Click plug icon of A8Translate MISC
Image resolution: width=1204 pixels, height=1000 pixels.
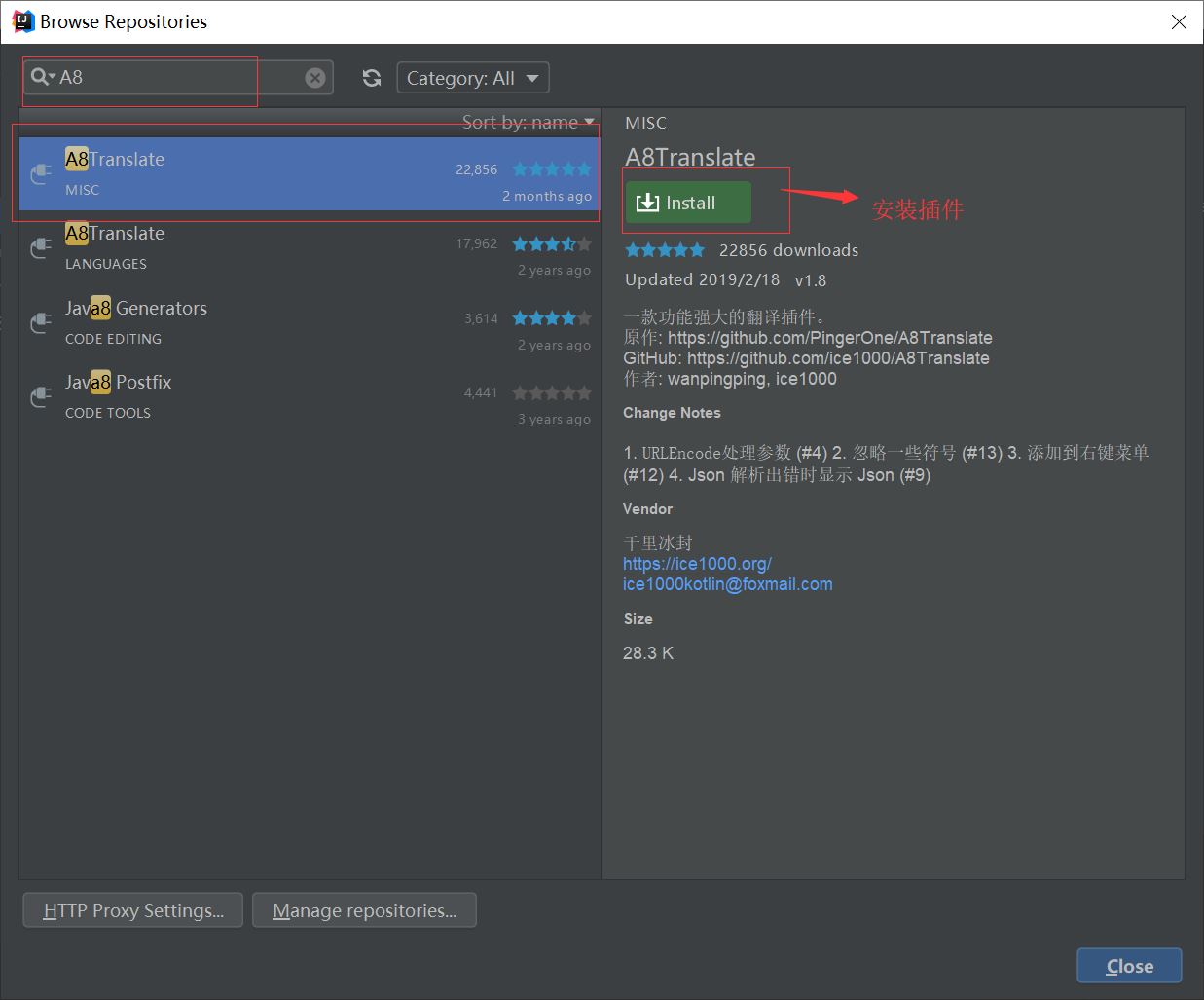coord(41,173)
